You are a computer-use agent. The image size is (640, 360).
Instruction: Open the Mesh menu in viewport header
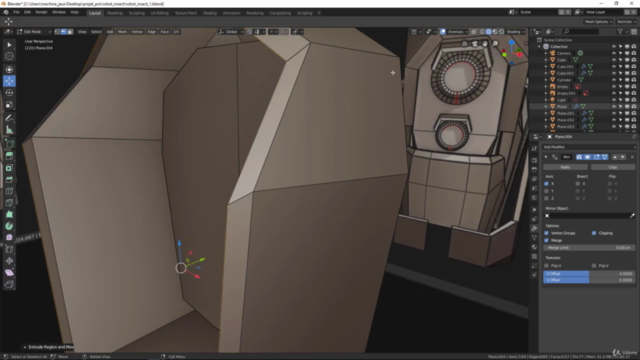click(x=122, y=32)
